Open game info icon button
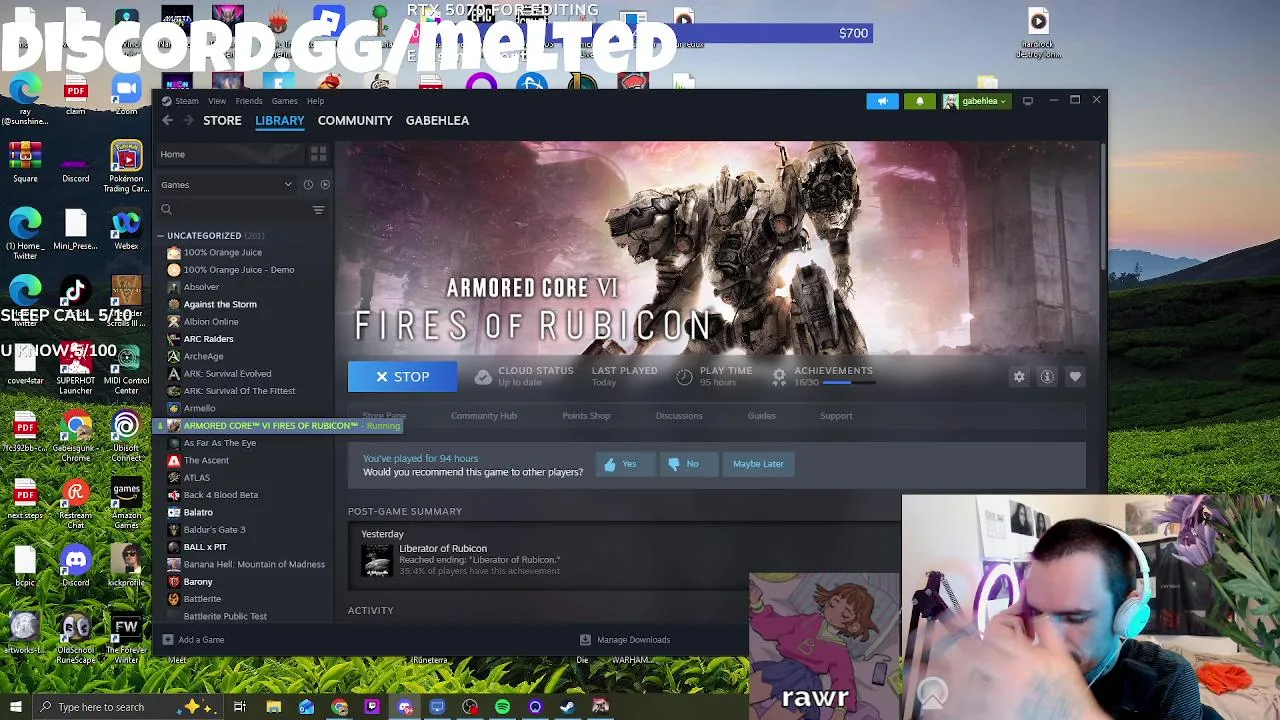Screen dimensions: 1280x720 click(x=1047, y=377)
